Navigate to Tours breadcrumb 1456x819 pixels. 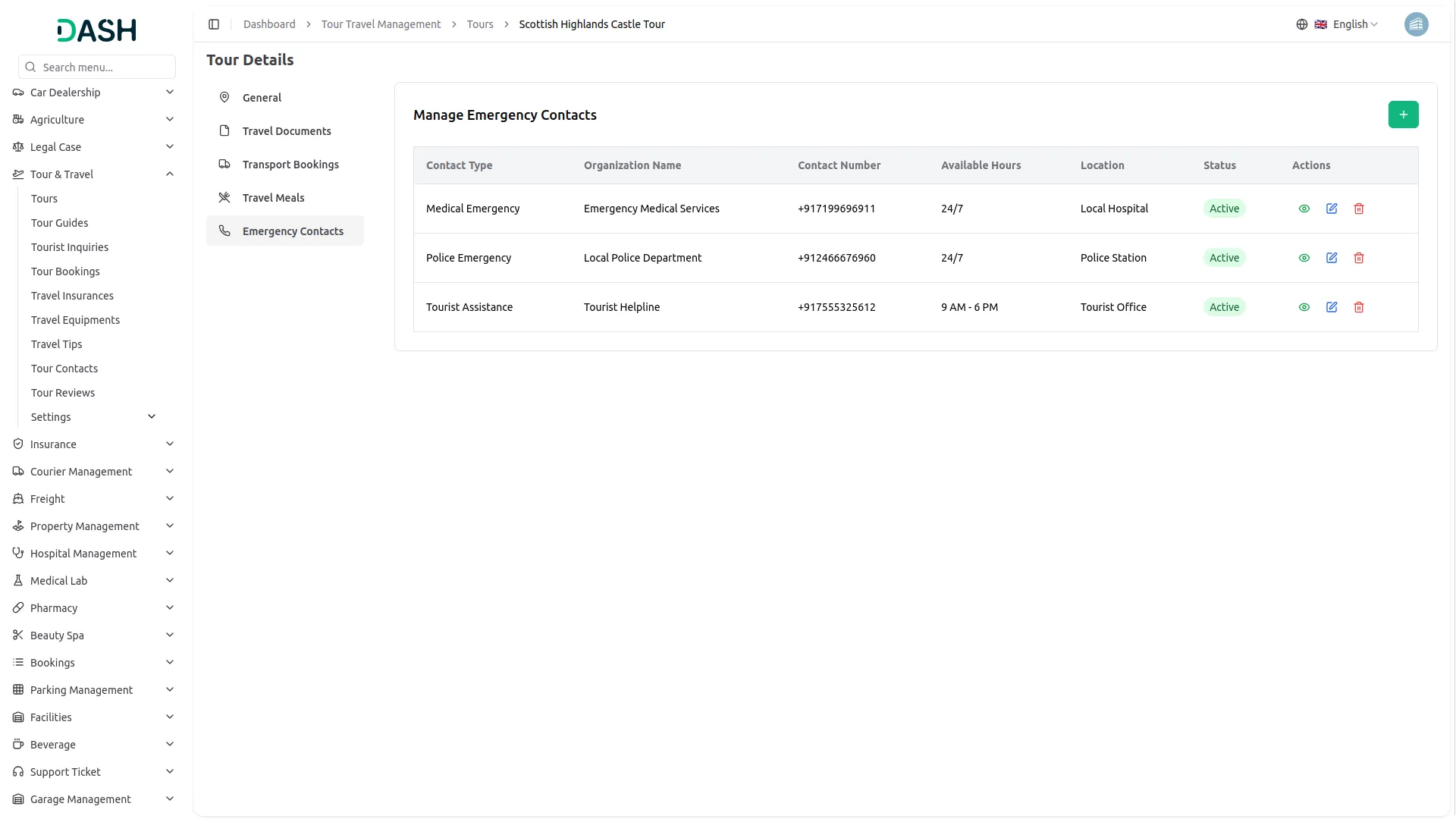pos(480,24)
